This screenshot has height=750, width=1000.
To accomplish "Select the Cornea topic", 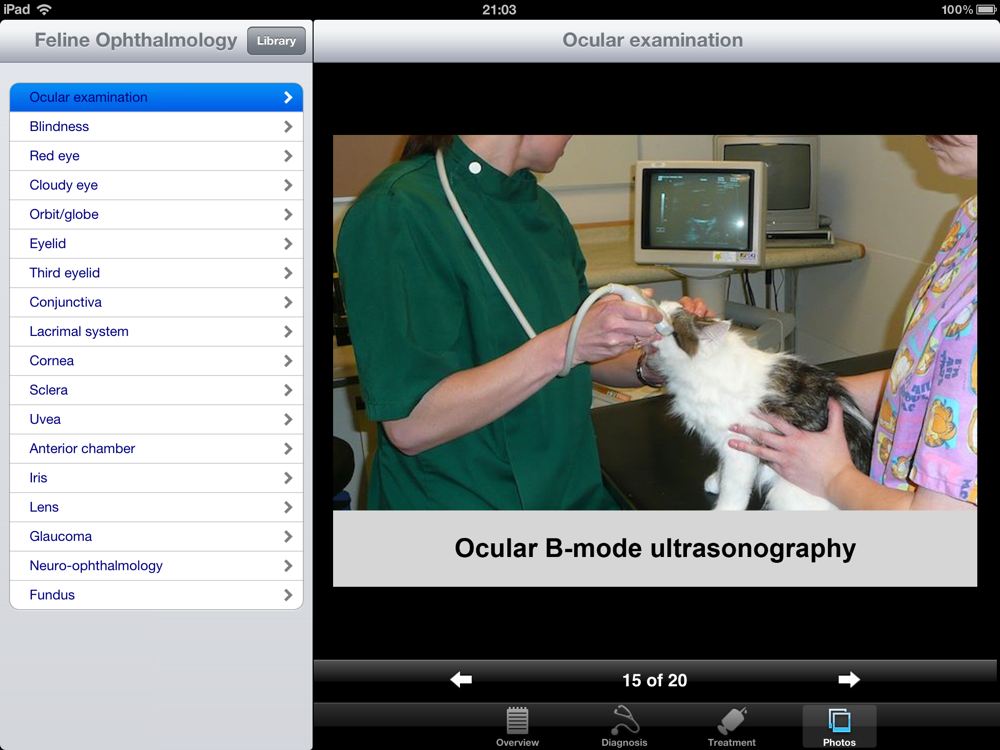I will [156, 361].
